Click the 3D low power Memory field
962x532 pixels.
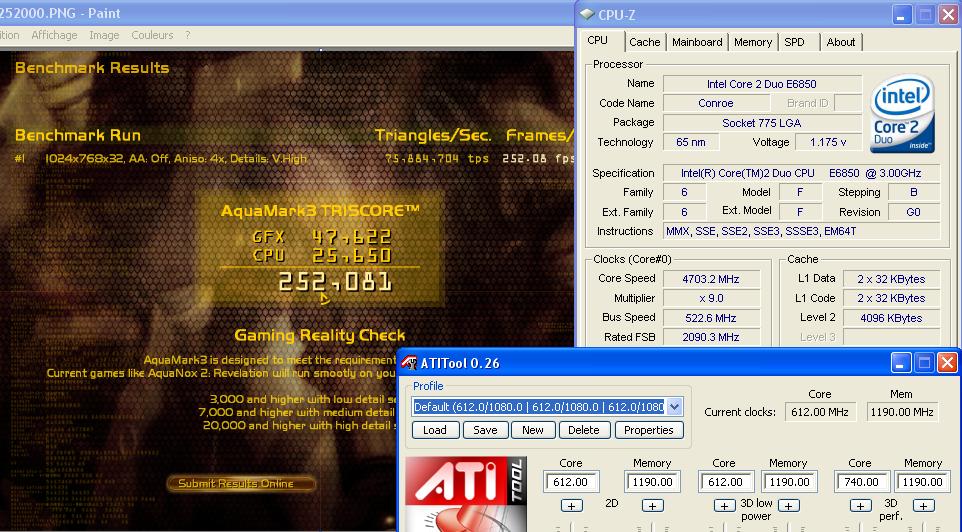pyautogui.click(x=790, y=482)
